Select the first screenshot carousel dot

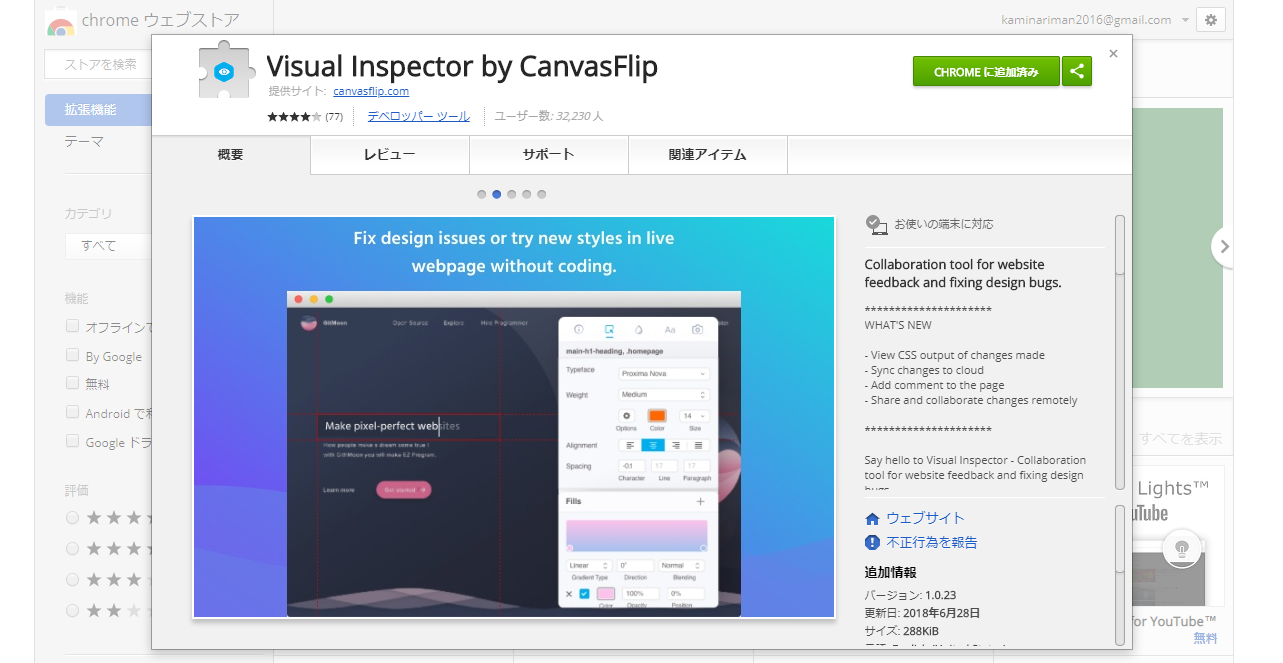pos(482,194)
